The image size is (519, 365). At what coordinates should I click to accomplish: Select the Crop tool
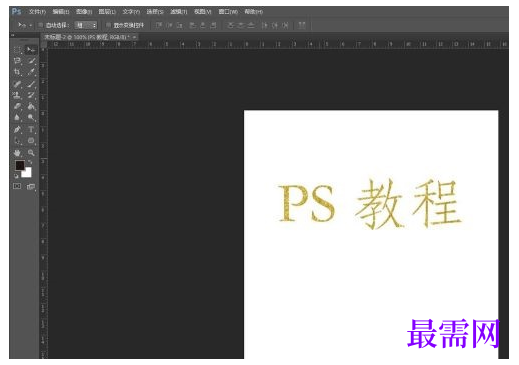(x=17, y=72)
